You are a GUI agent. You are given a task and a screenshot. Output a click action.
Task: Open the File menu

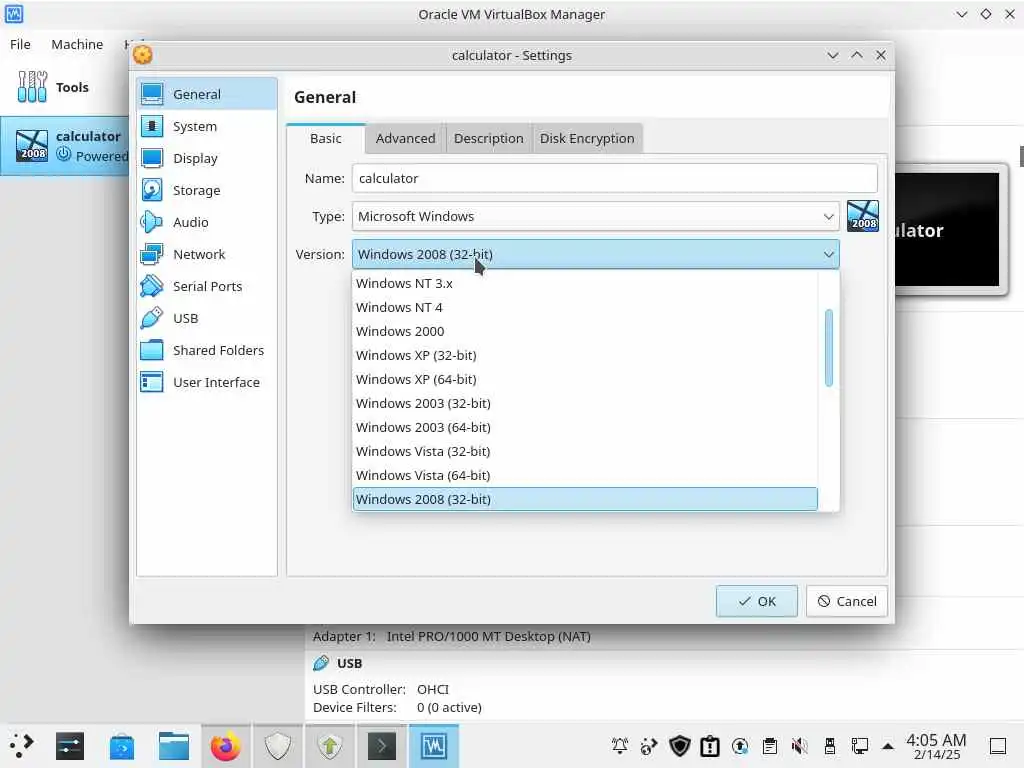20,44
